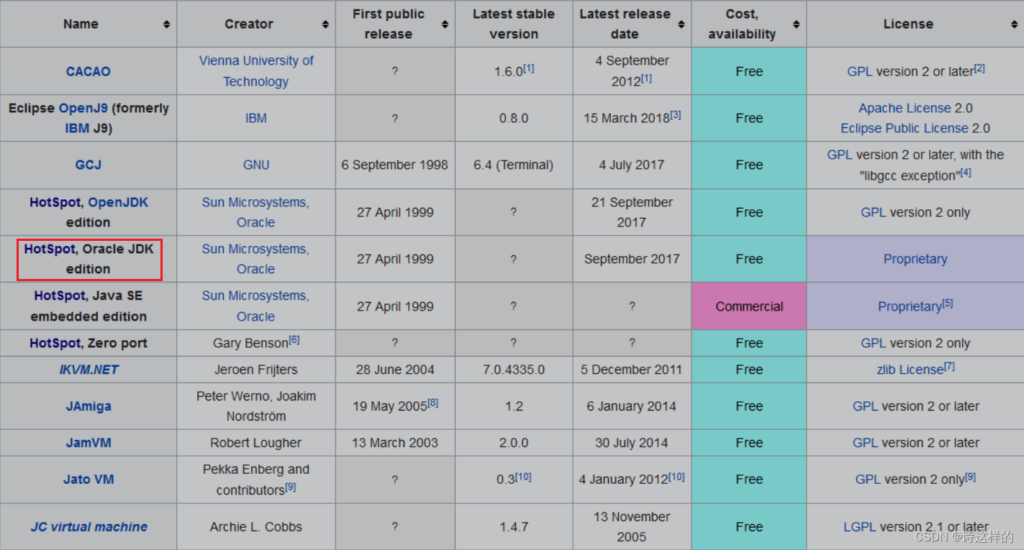Sort by License column arrows
The height and width of the screenshot is (550, 1024).
(1014, 24)
